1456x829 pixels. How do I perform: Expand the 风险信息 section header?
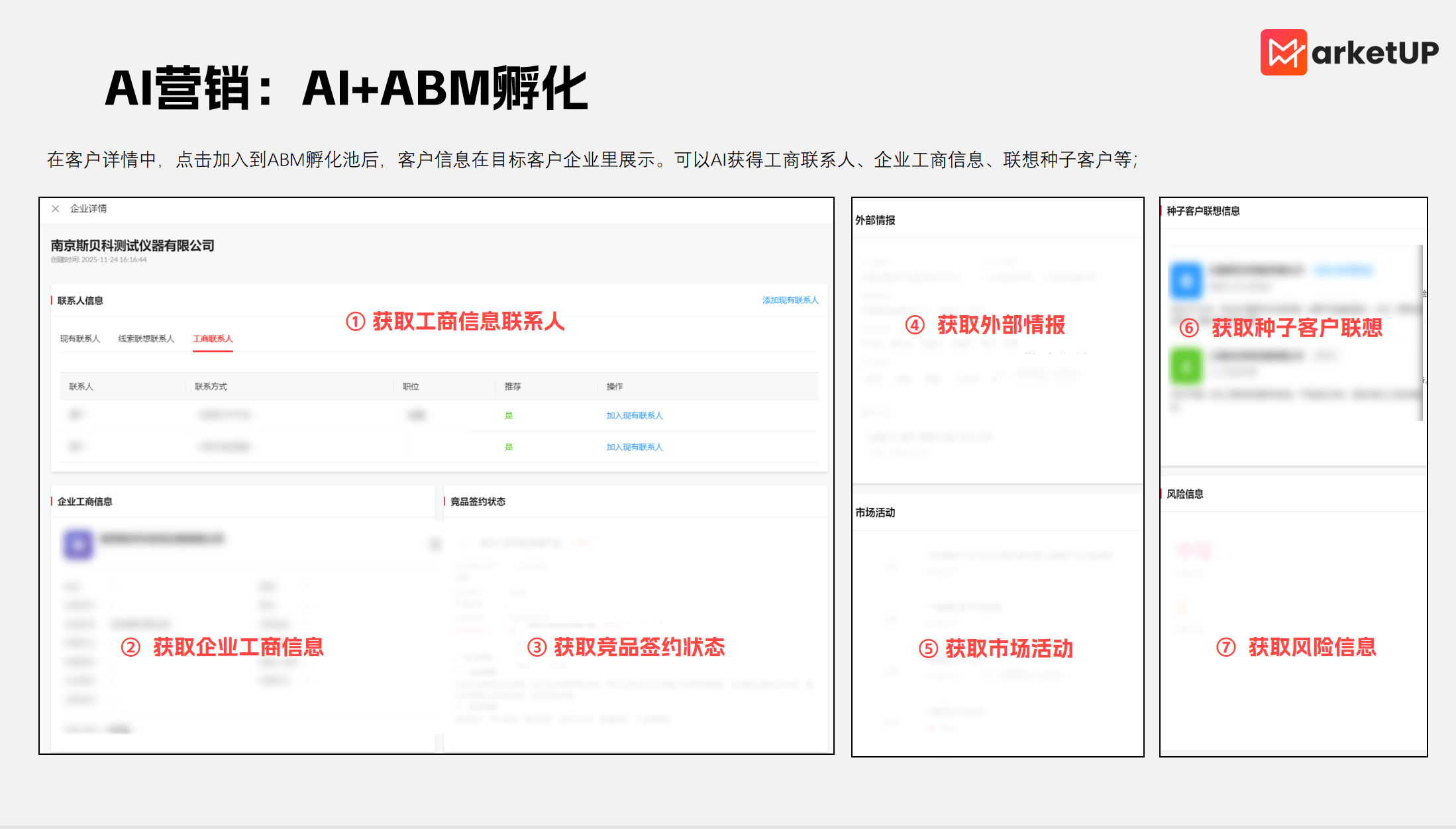pyautogui.click(x=1186, y=494)
